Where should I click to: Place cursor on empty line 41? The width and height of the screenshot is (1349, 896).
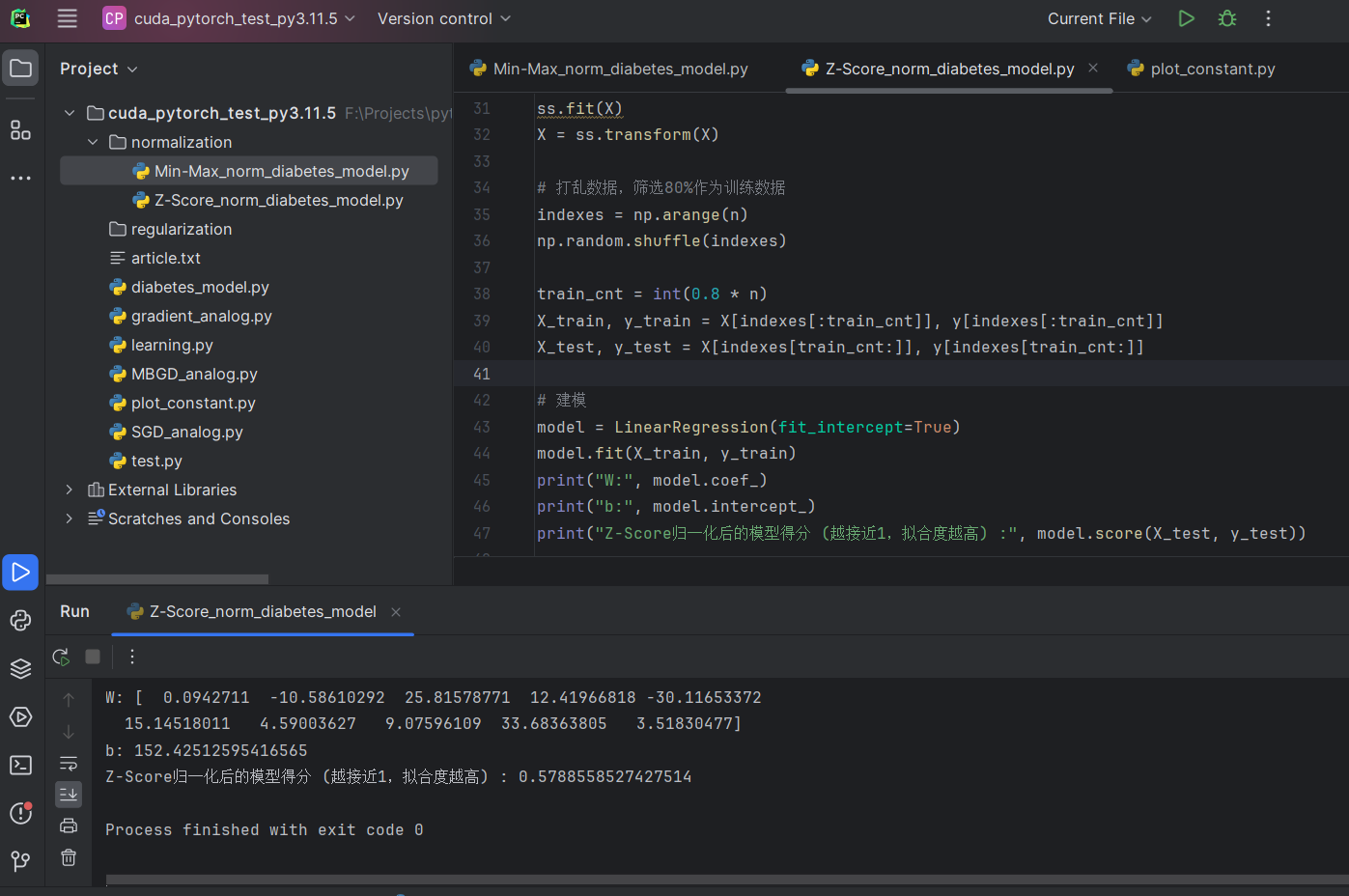pyautogui.click(x=901, y=374)
